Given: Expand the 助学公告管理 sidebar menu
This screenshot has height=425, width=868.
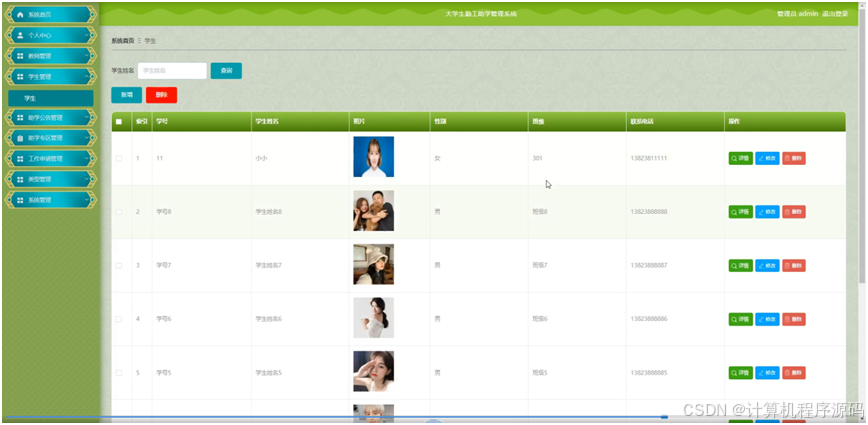Looking at the screenshot, I should point(50,117).
